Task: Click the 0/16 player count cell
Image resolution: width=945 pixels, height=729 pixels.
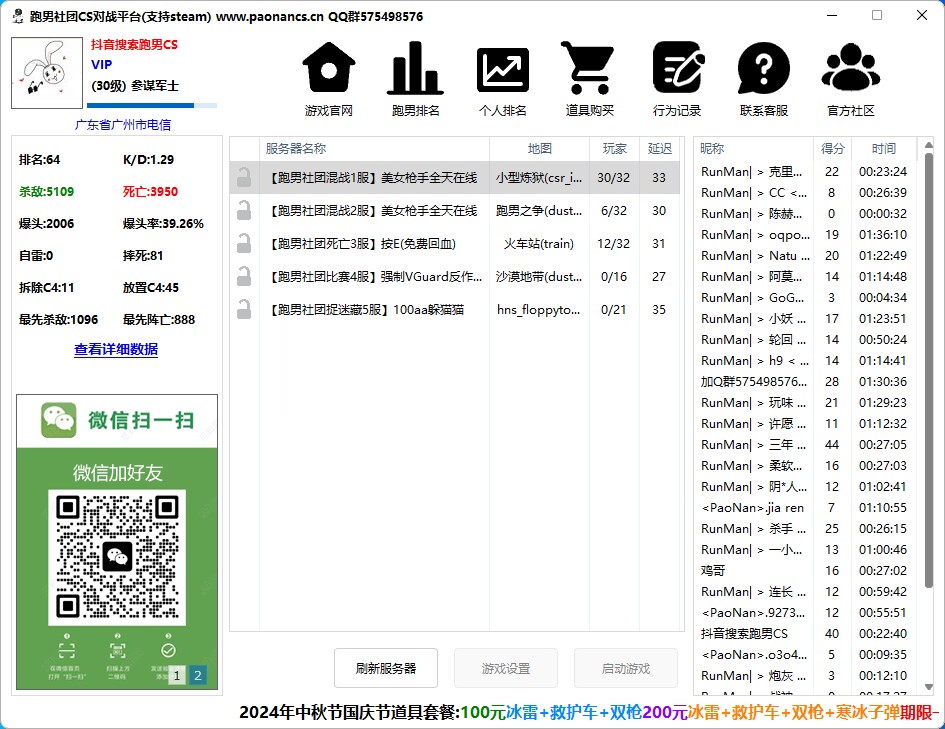Action: [614, 277]
